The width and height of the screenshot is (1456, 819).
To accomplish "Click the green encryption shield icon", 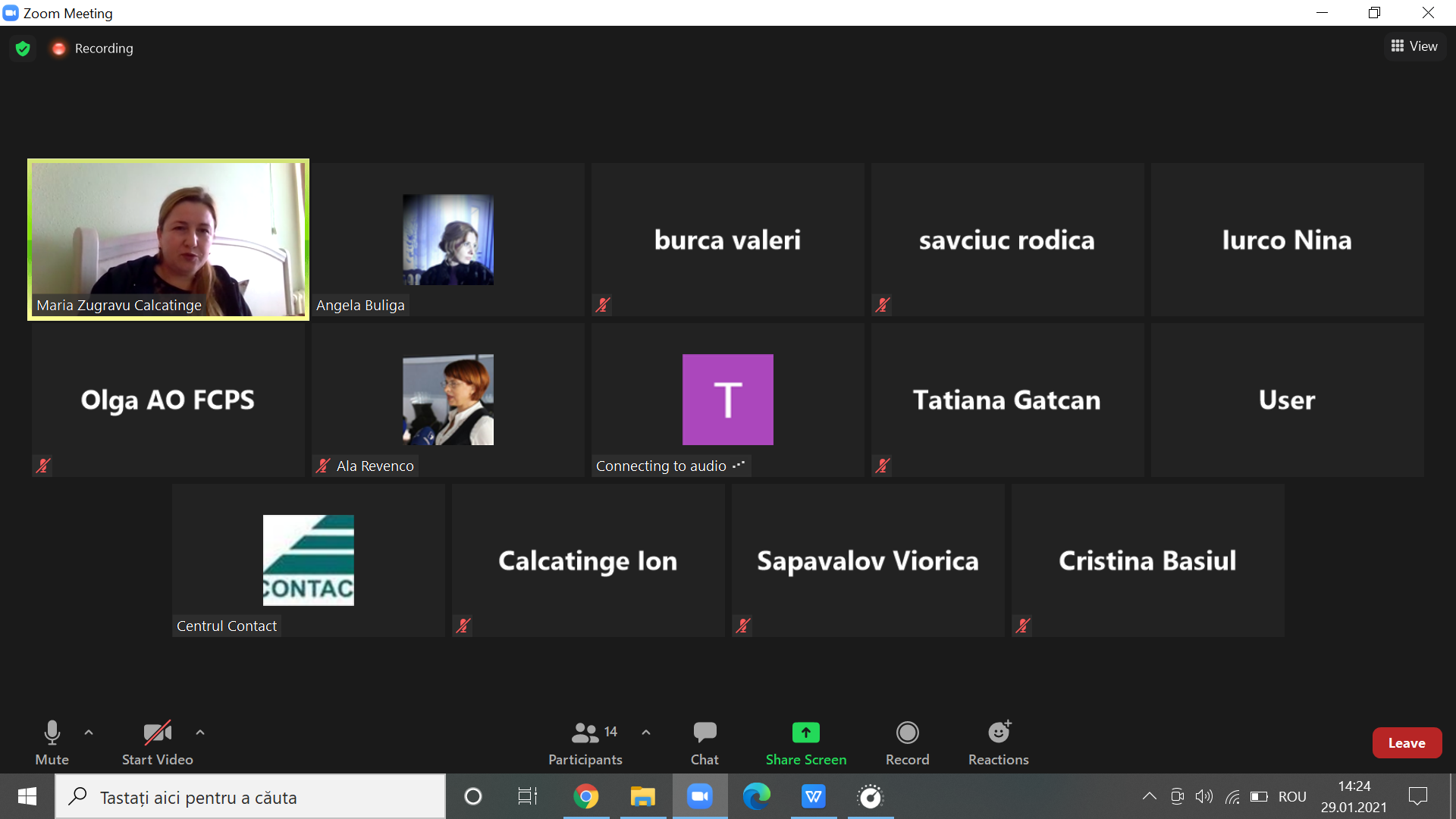I will [23, 49].
